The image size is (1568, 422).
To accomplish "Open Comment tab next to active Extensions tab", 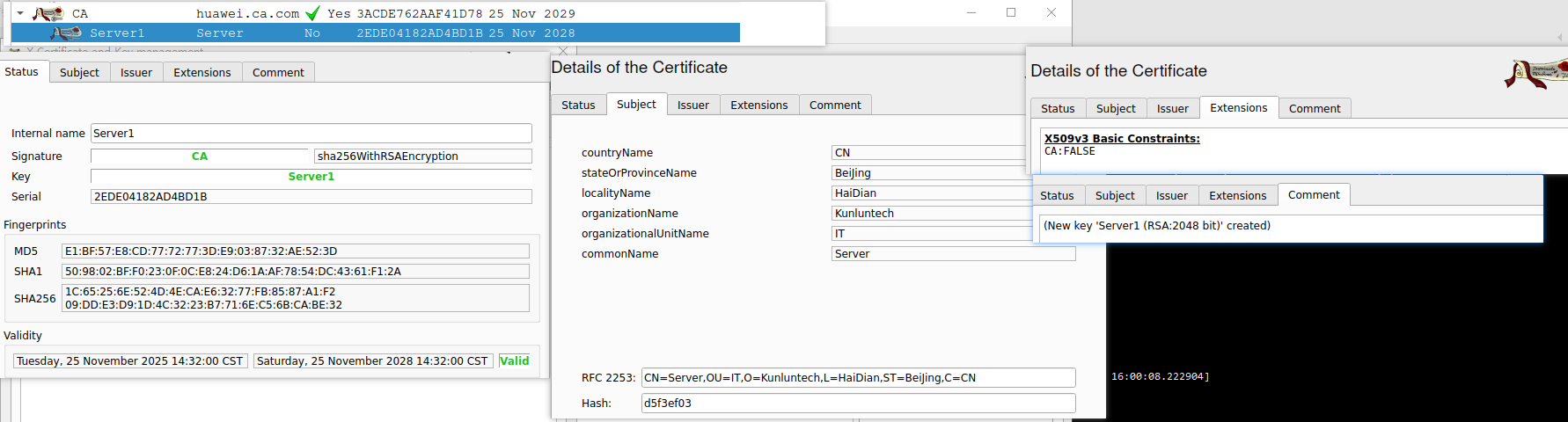I will [x=1314, y=108].
